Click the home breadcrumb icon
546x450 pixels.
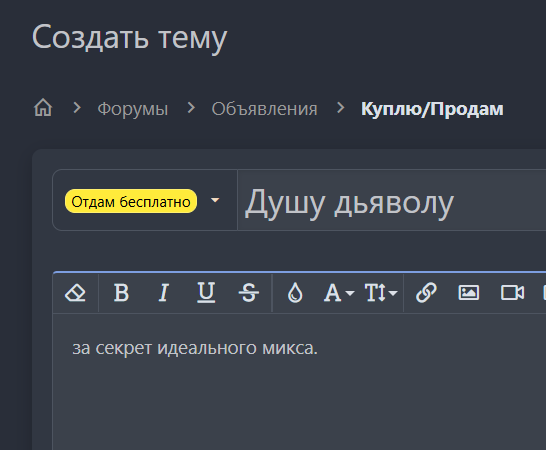(43, 108)
